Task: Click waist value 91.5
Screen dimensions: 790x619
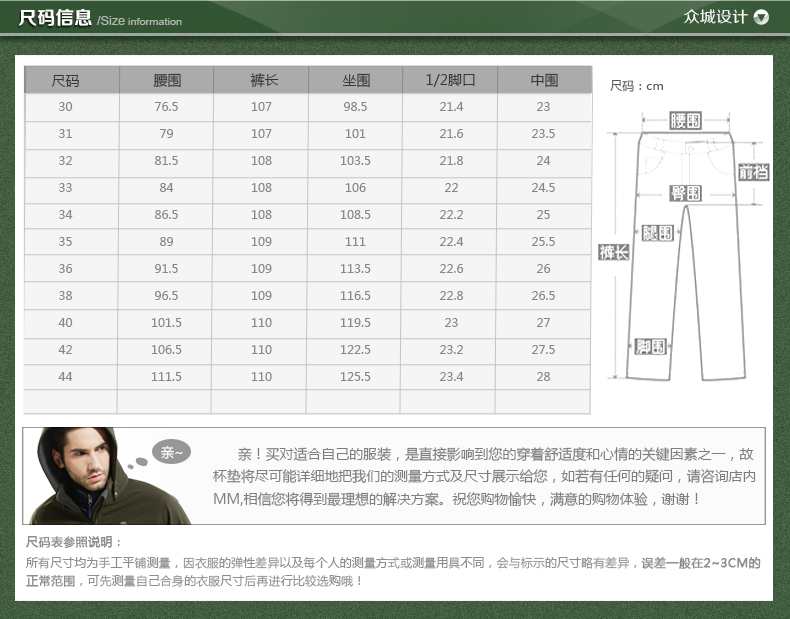Action: coord(166,268)
